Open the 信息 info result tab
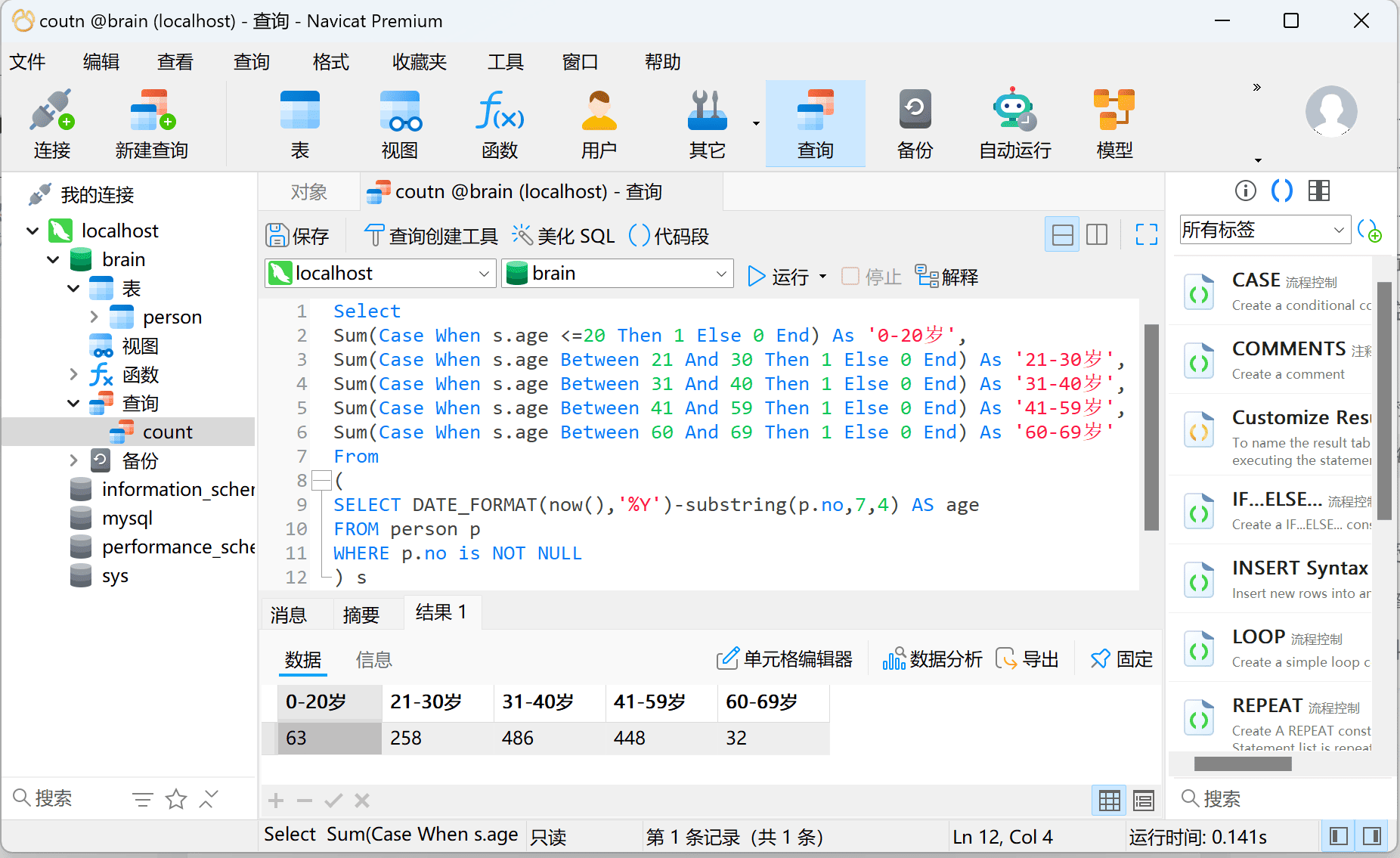This screenshot has height=858, width=1400. pos(374,660)
